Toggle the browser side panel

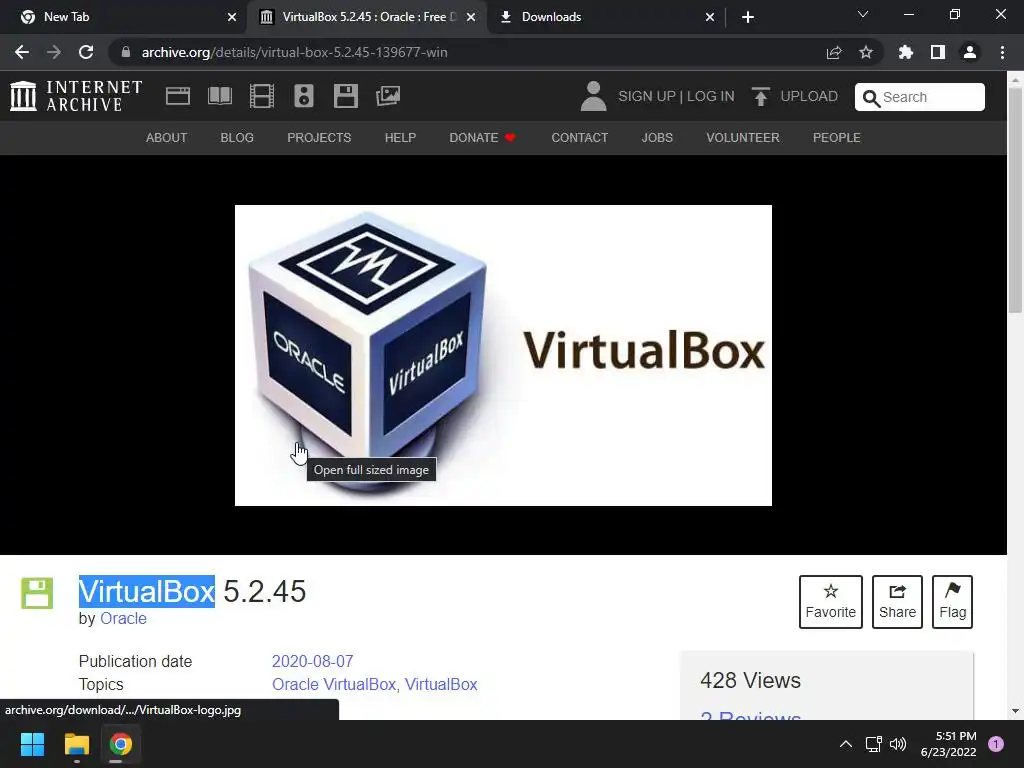[938, 52]
